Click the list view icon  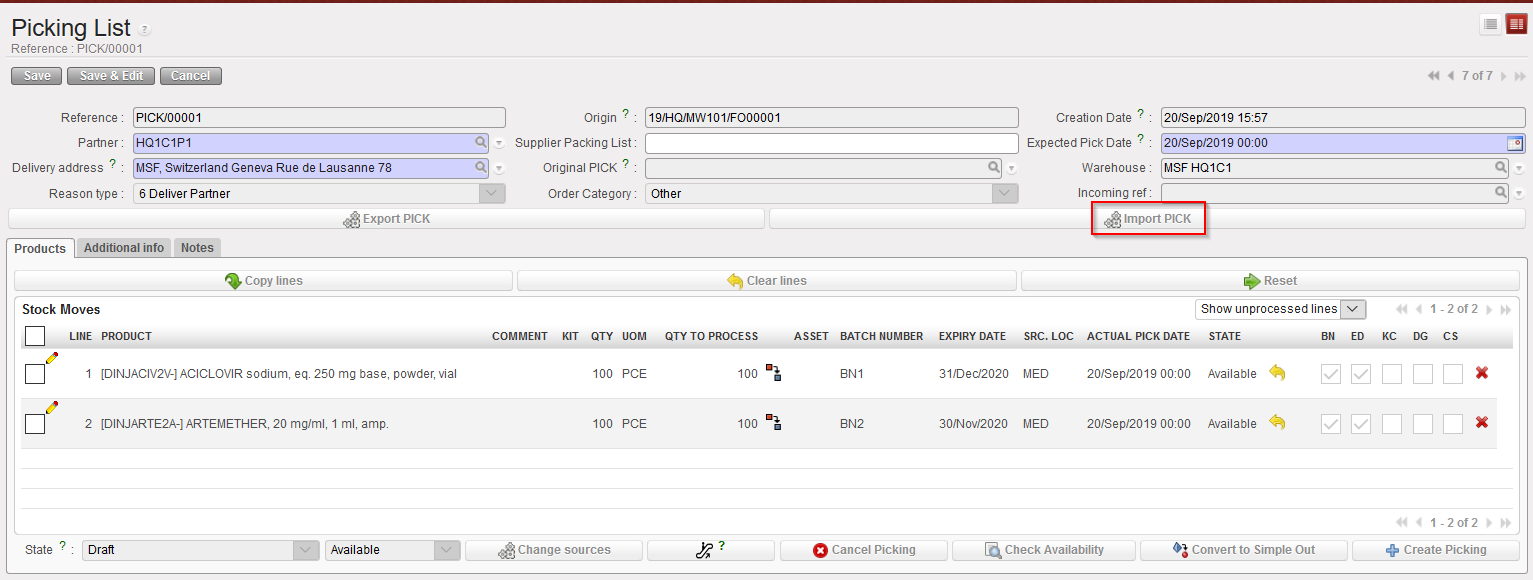point(1491,25)
